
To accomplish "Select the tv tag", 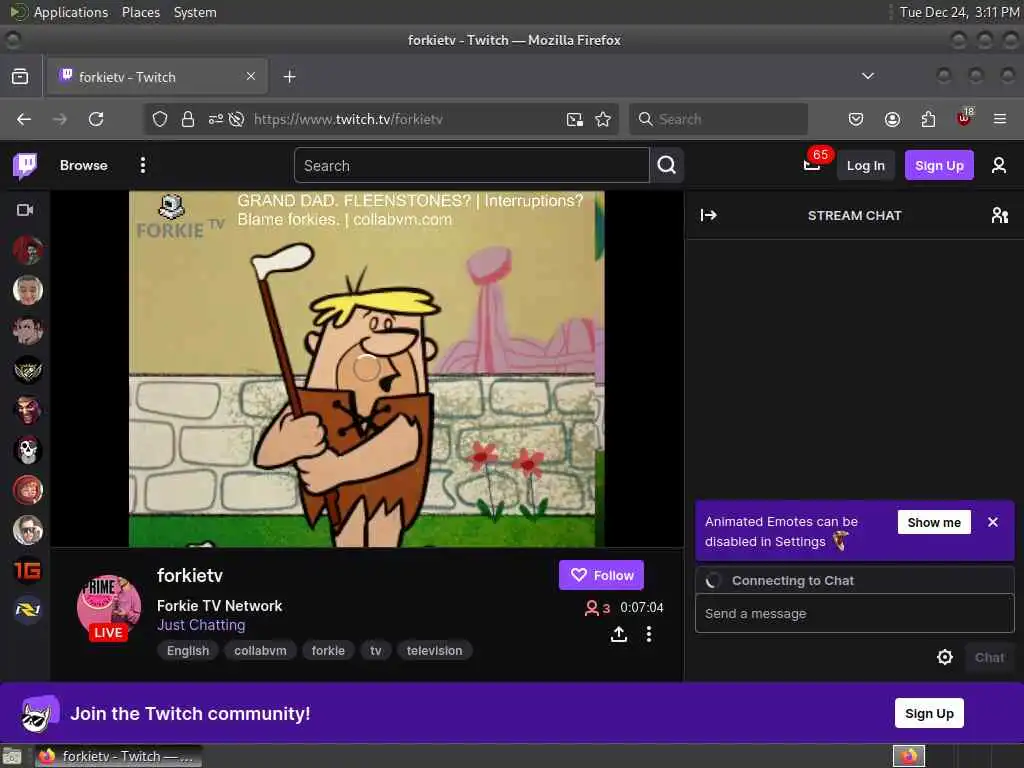I will 376,650.
